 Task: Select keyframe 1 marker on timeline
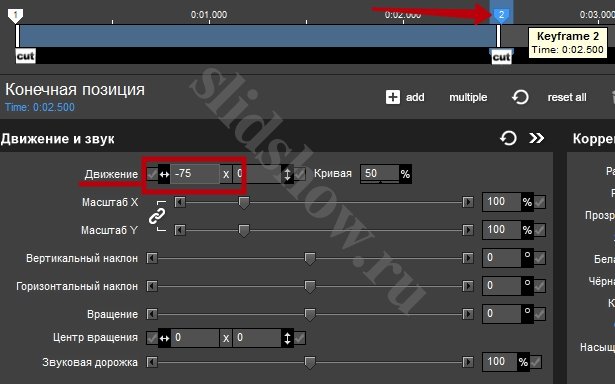pos(15,15)
